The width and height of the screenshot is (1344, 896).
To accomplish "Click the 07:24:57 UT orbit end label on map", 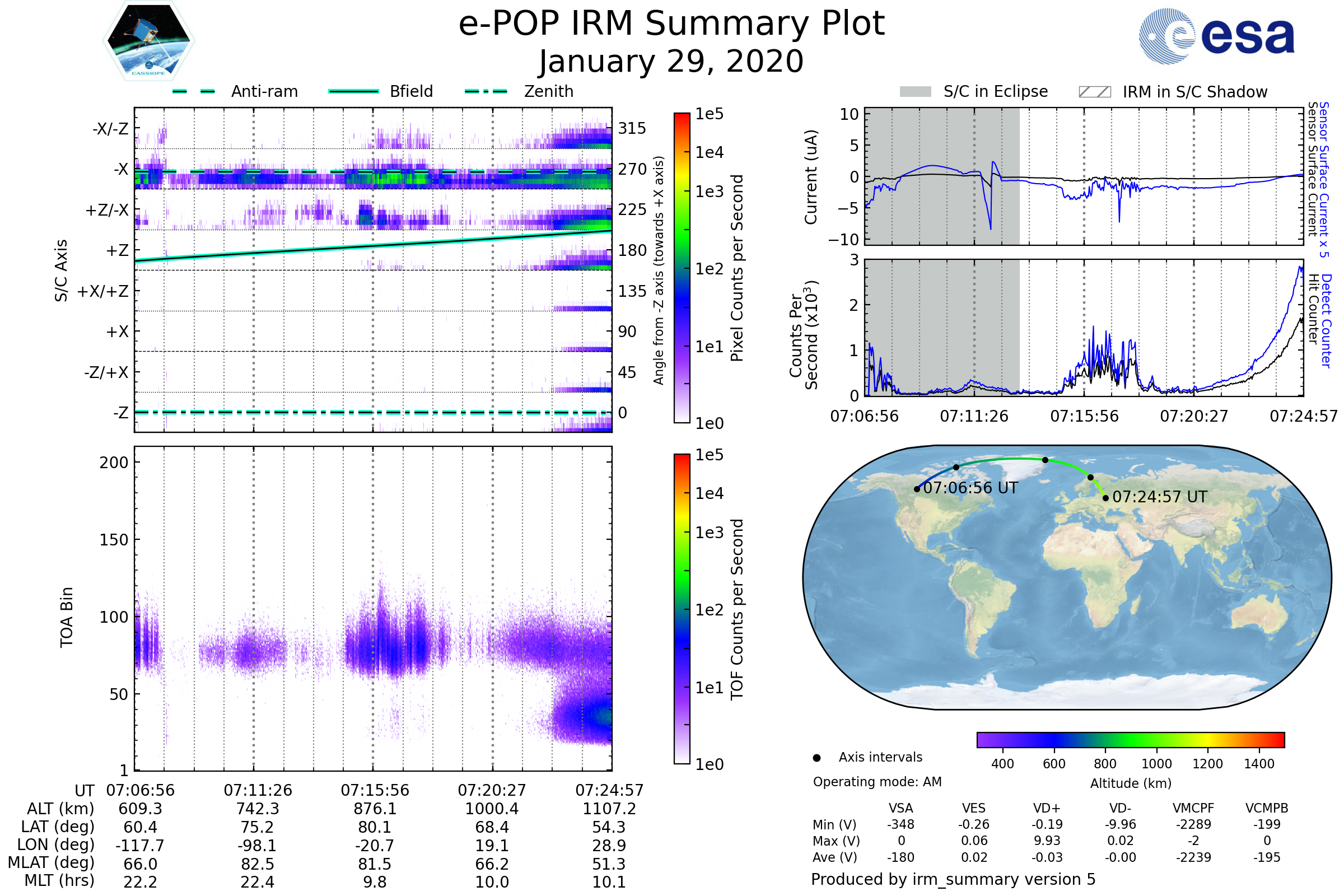I will (x=1159, y=497).
